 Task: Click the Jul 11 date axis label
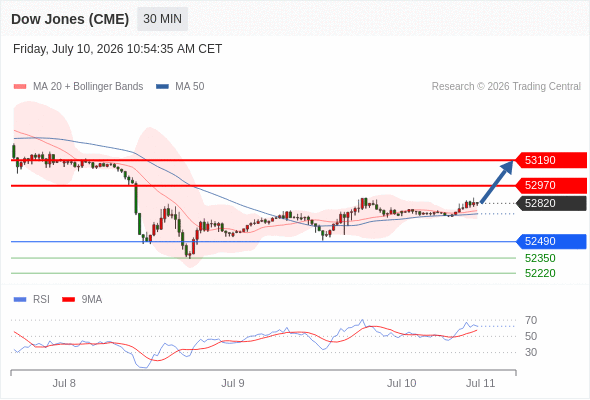click(481, 383)
